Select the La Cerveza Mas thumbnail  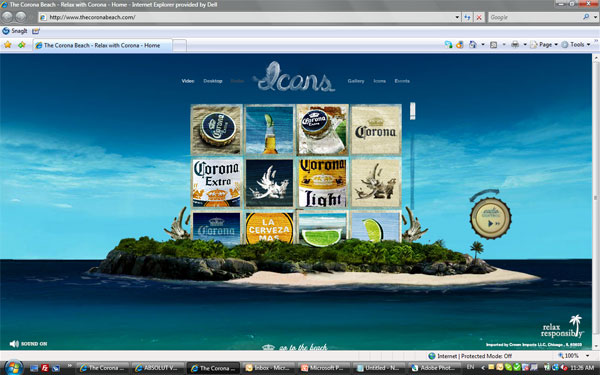269,227
